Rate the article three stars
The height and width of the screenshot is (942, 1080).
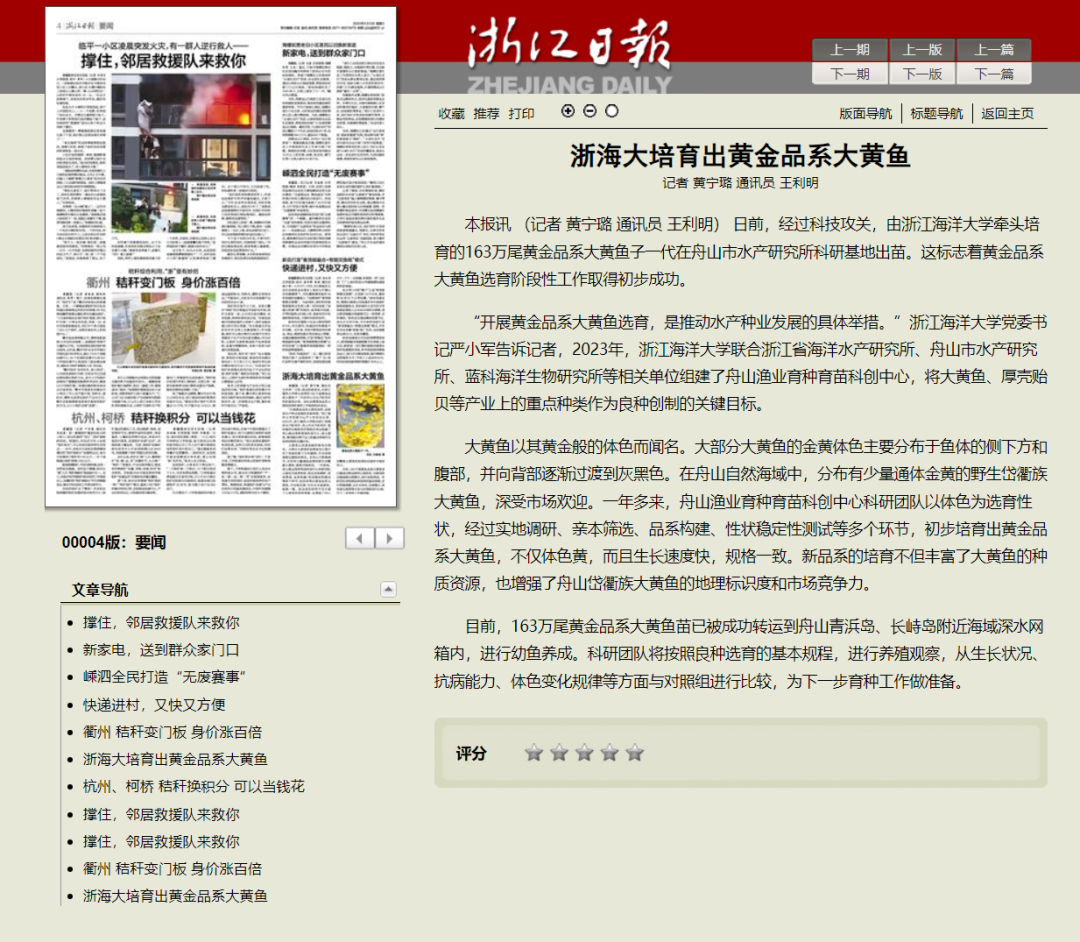pos(584,753)
